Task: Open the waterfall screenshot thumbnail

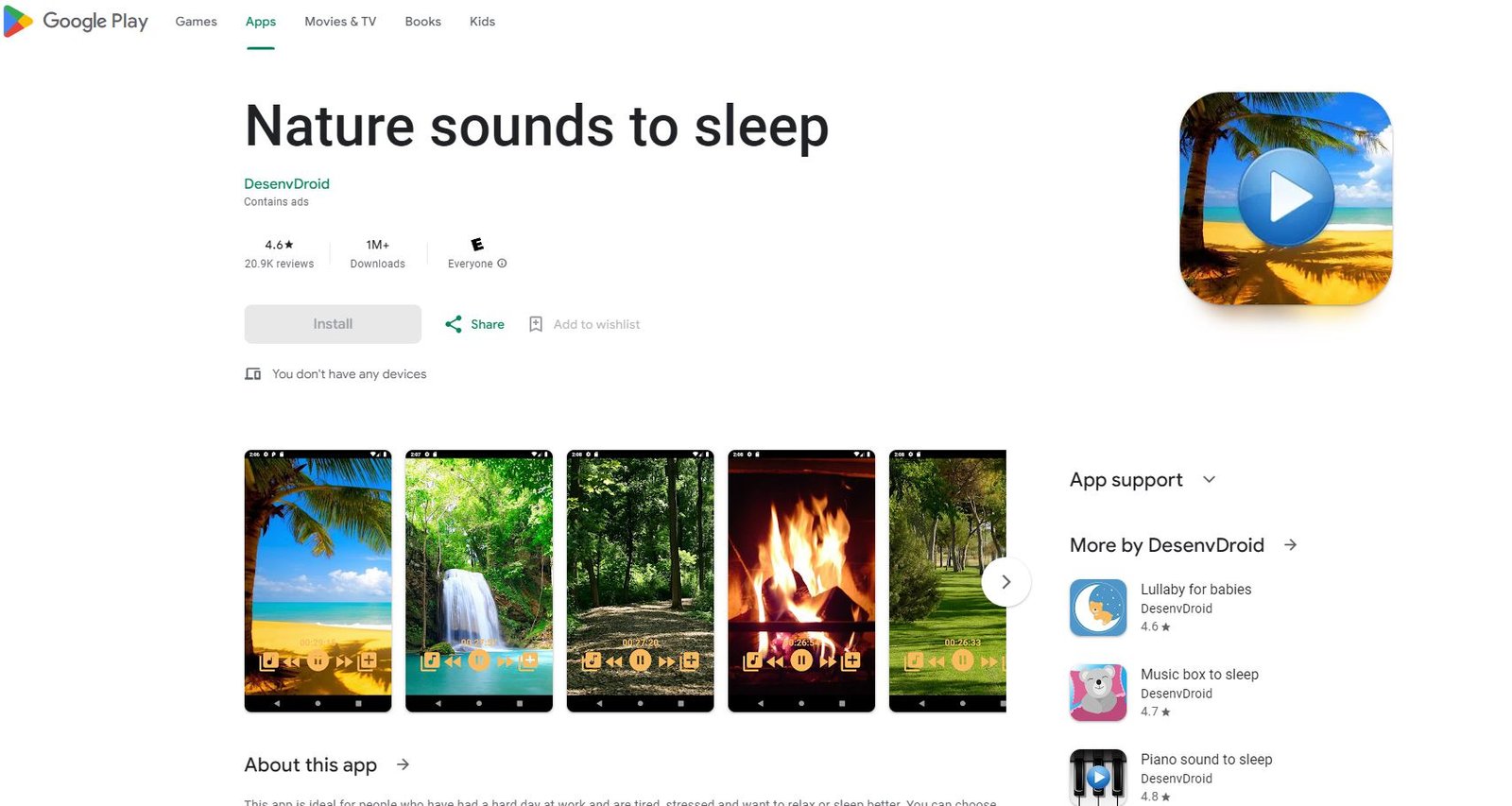Action: click(x=479, y=581)
